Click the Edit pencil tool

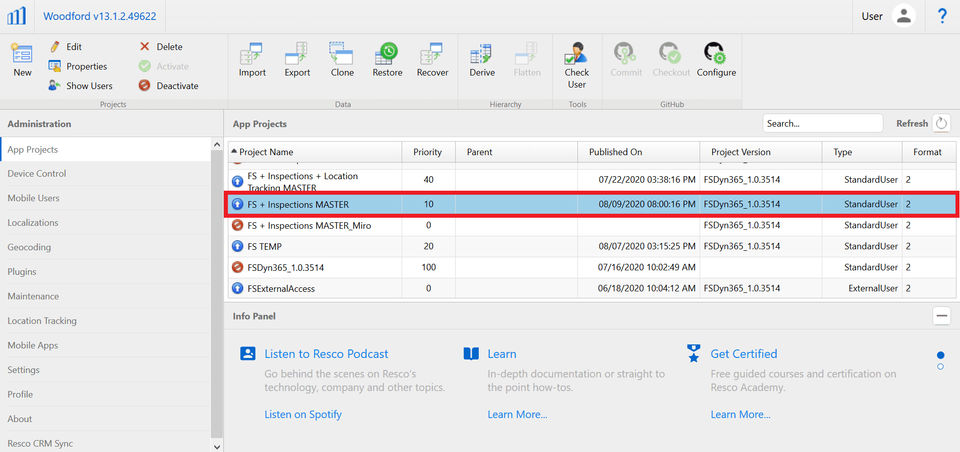[55, 47]
